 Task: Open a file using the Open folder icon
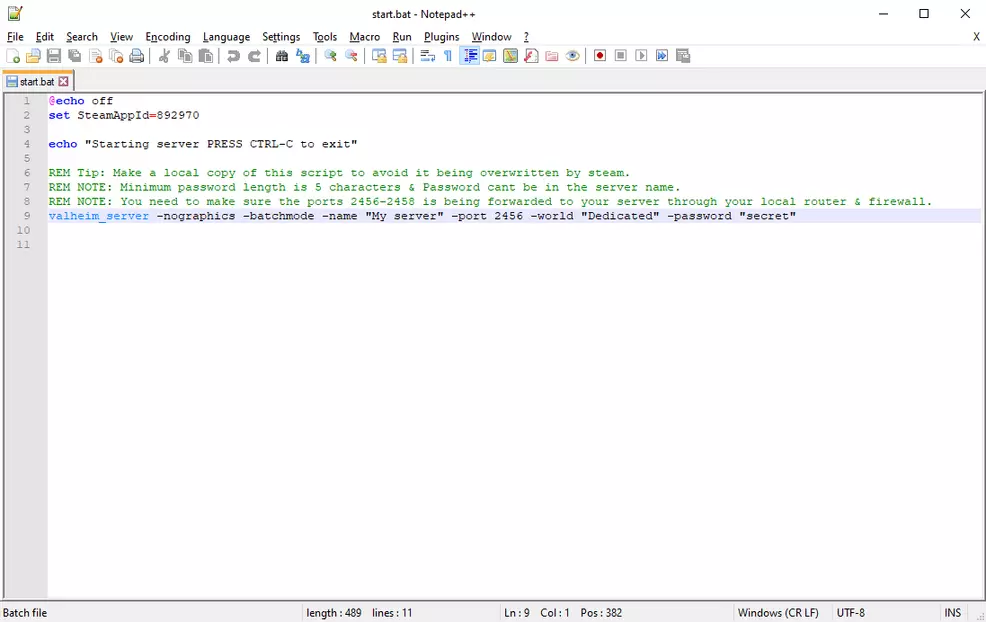[33, 56]
